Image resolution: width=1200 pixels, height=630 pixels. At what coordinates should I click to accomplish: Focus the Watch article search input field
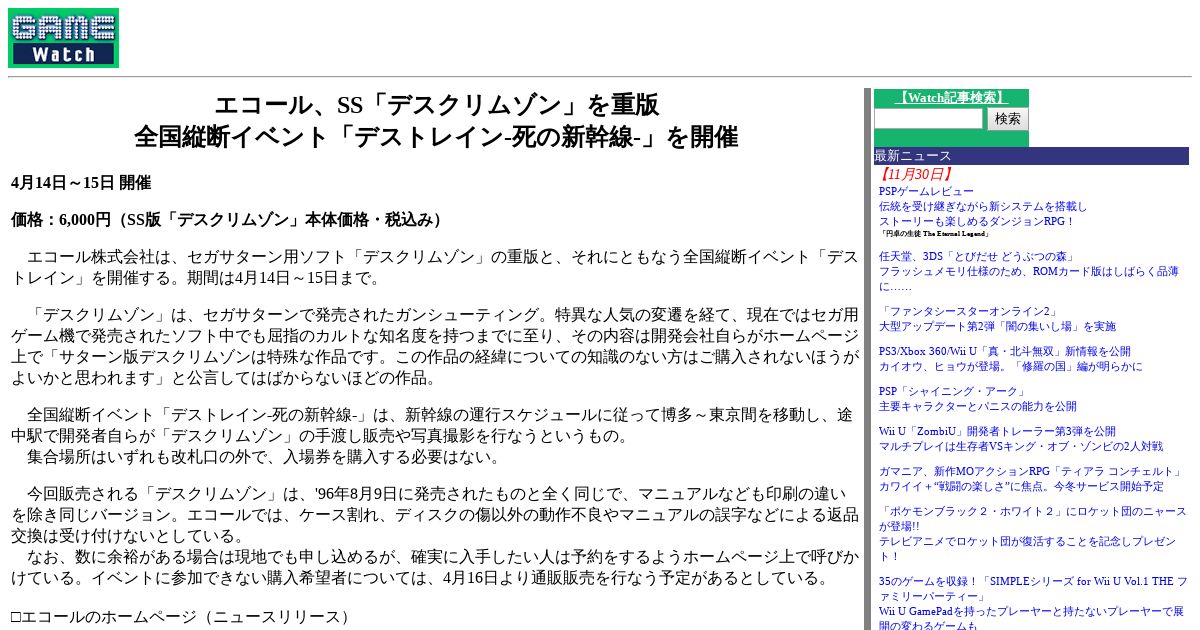[x=929, y=119]
